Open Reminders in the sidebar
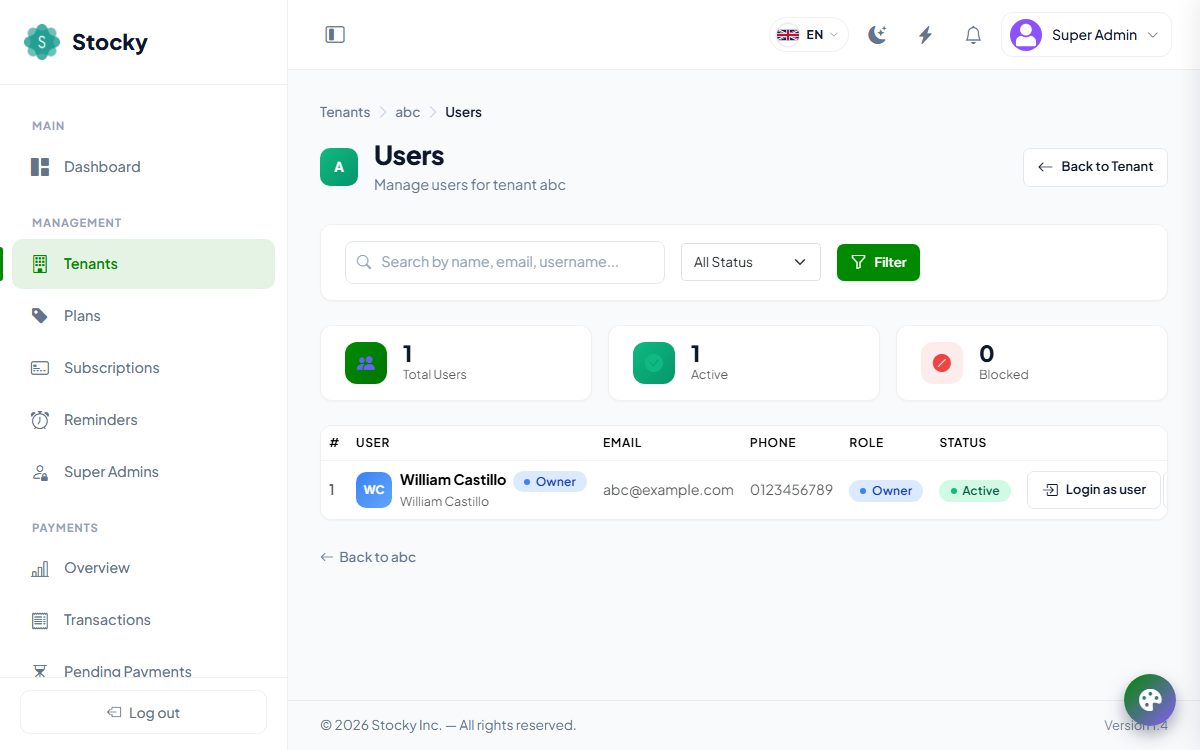 click(x=143, y=420)
